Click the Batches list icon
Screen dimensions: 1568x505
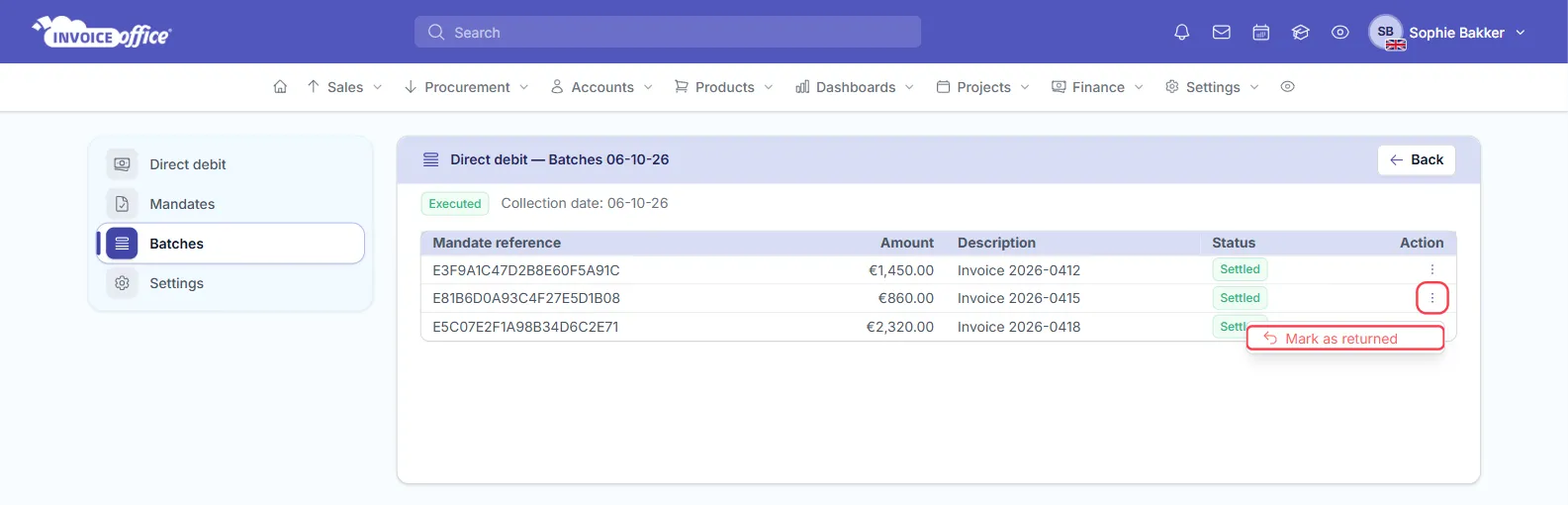coord(122,244)
